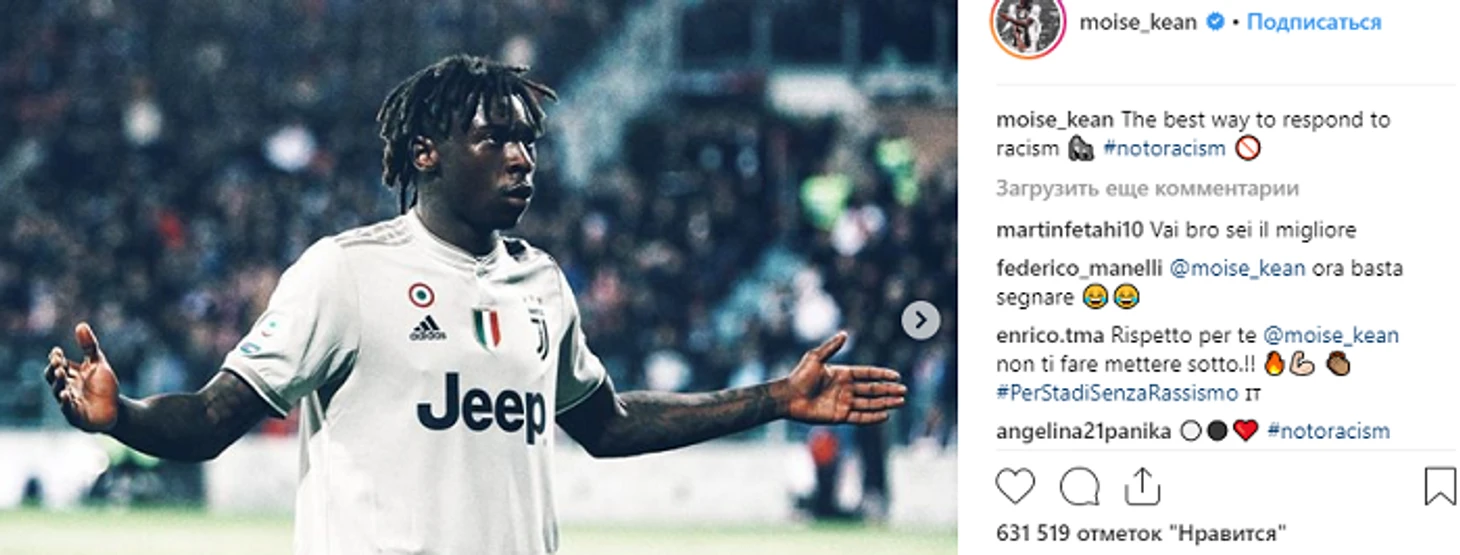This screenshot has width=1460, height=555.
Task: Visit the angelina21panika profile
Action: pyautogui.click(x=1083, y=432)
